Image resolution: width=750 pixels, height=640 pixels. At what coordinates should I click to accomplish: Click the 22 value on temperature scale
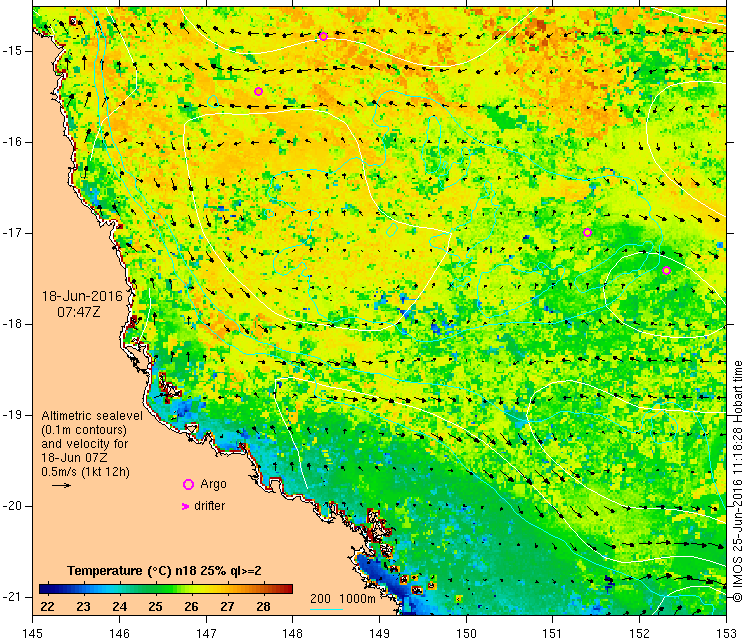(47, 607)
